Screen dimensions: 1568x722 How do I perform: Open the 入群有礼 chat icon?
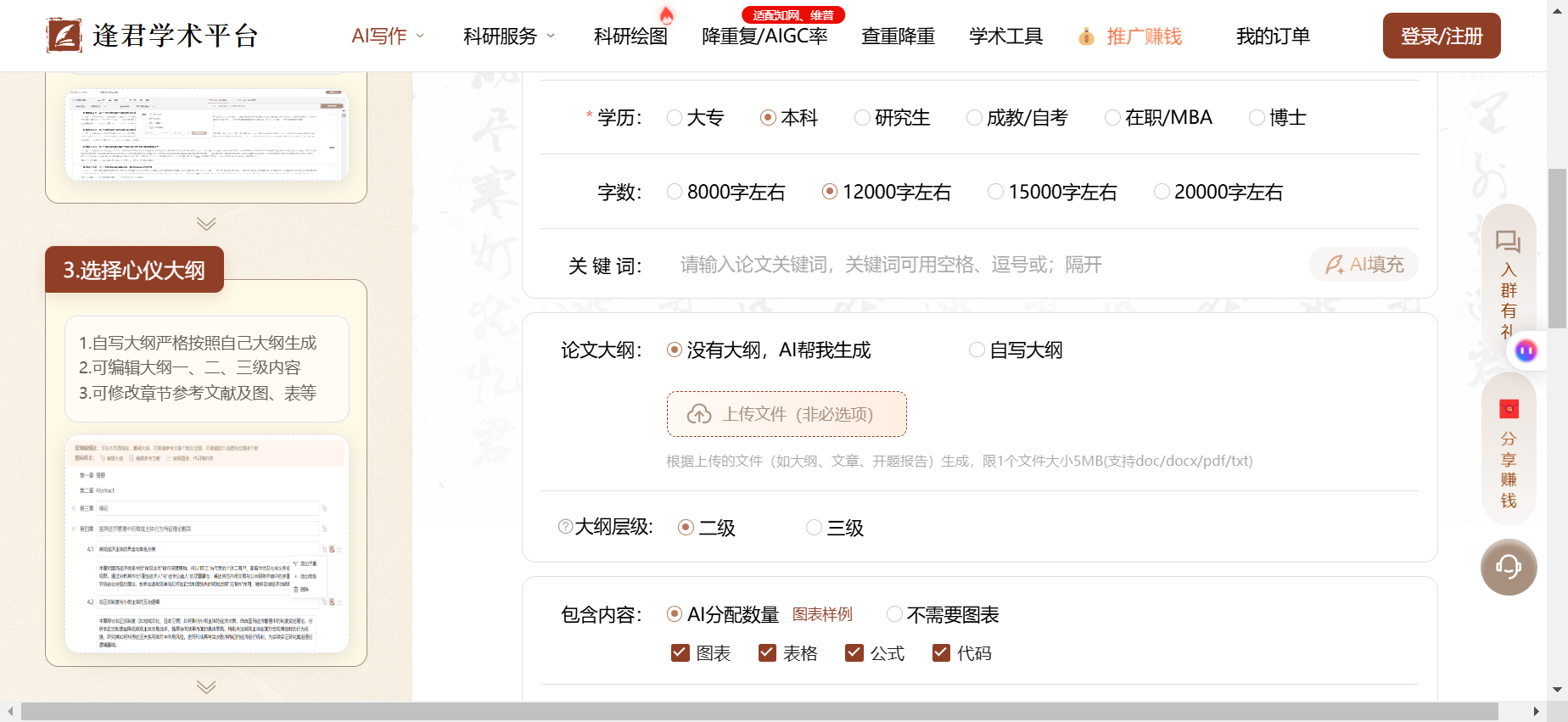coord(1508,242)
